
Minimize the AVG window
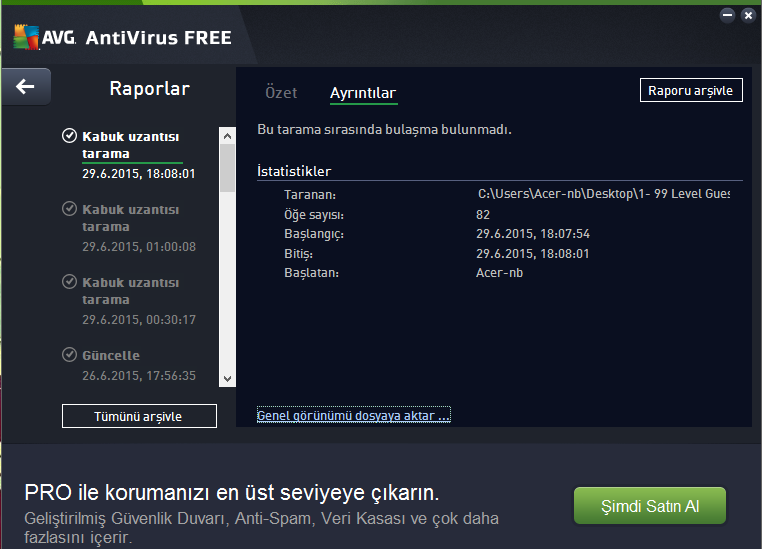[x=727, y=16]
